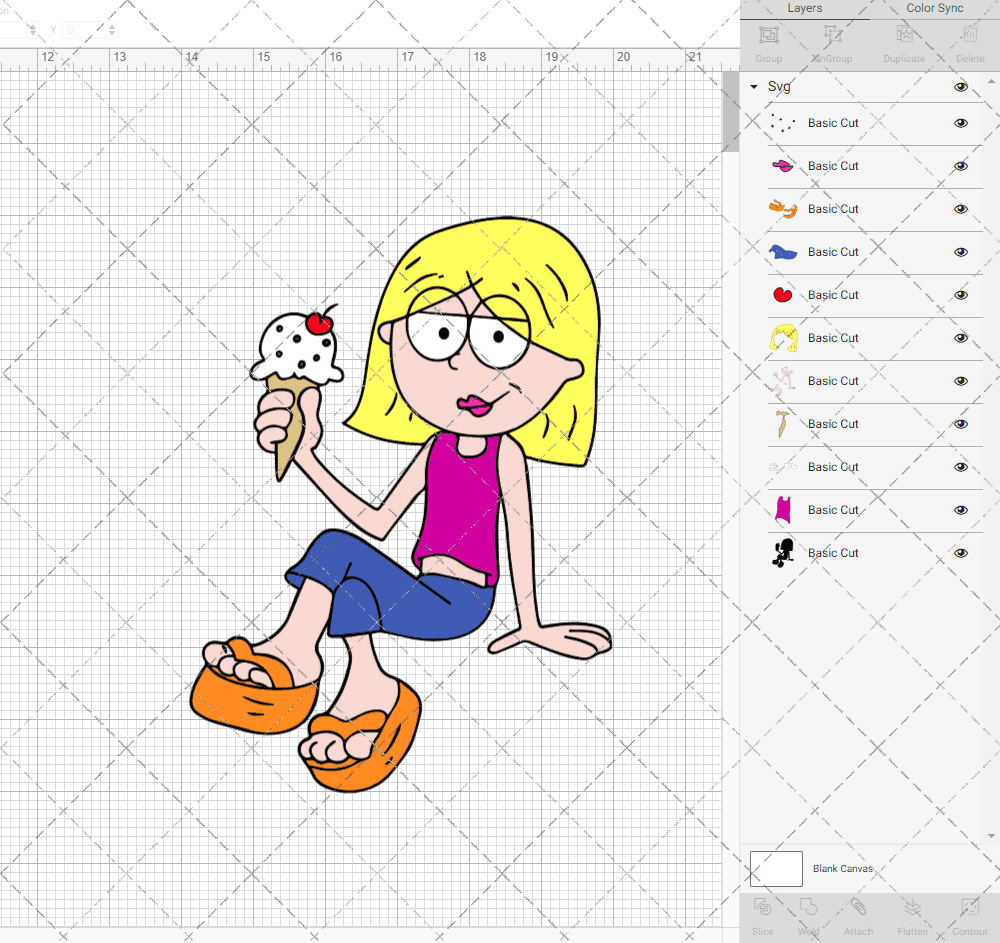1000x943 pixels.
Task: Click the Weld tool icon
Action: coord(808,907)
